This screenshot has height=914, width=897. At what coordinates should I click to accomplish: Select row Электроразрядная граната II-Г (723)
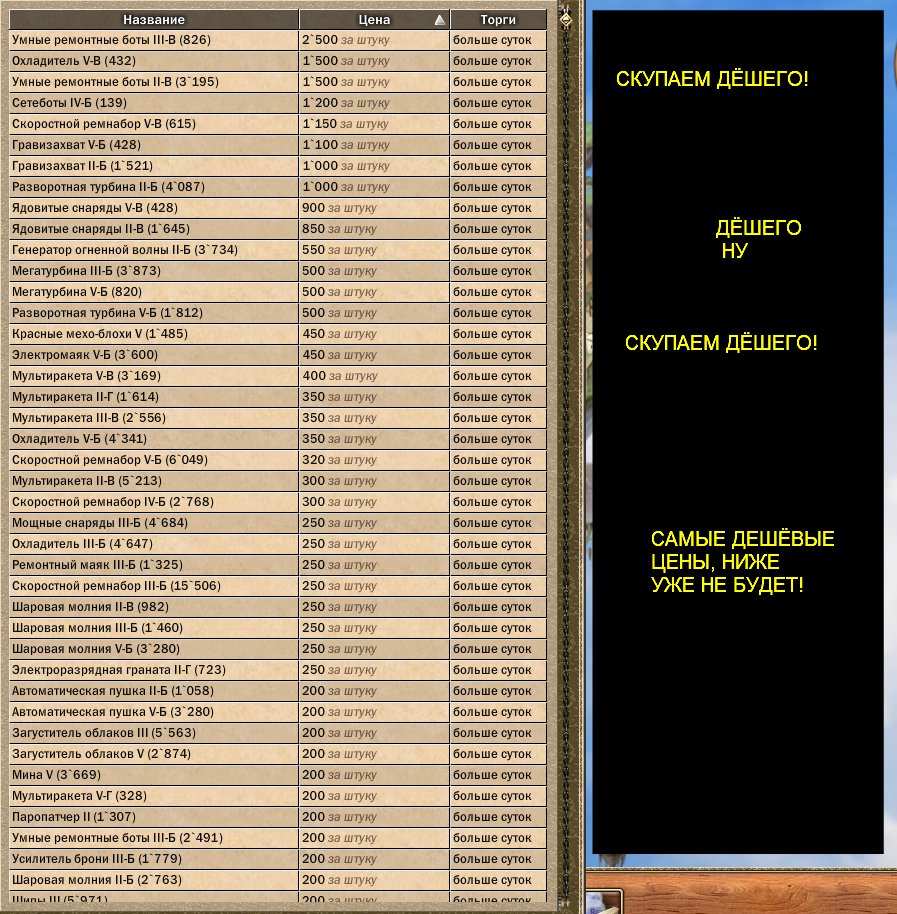[x=278, y=670]
